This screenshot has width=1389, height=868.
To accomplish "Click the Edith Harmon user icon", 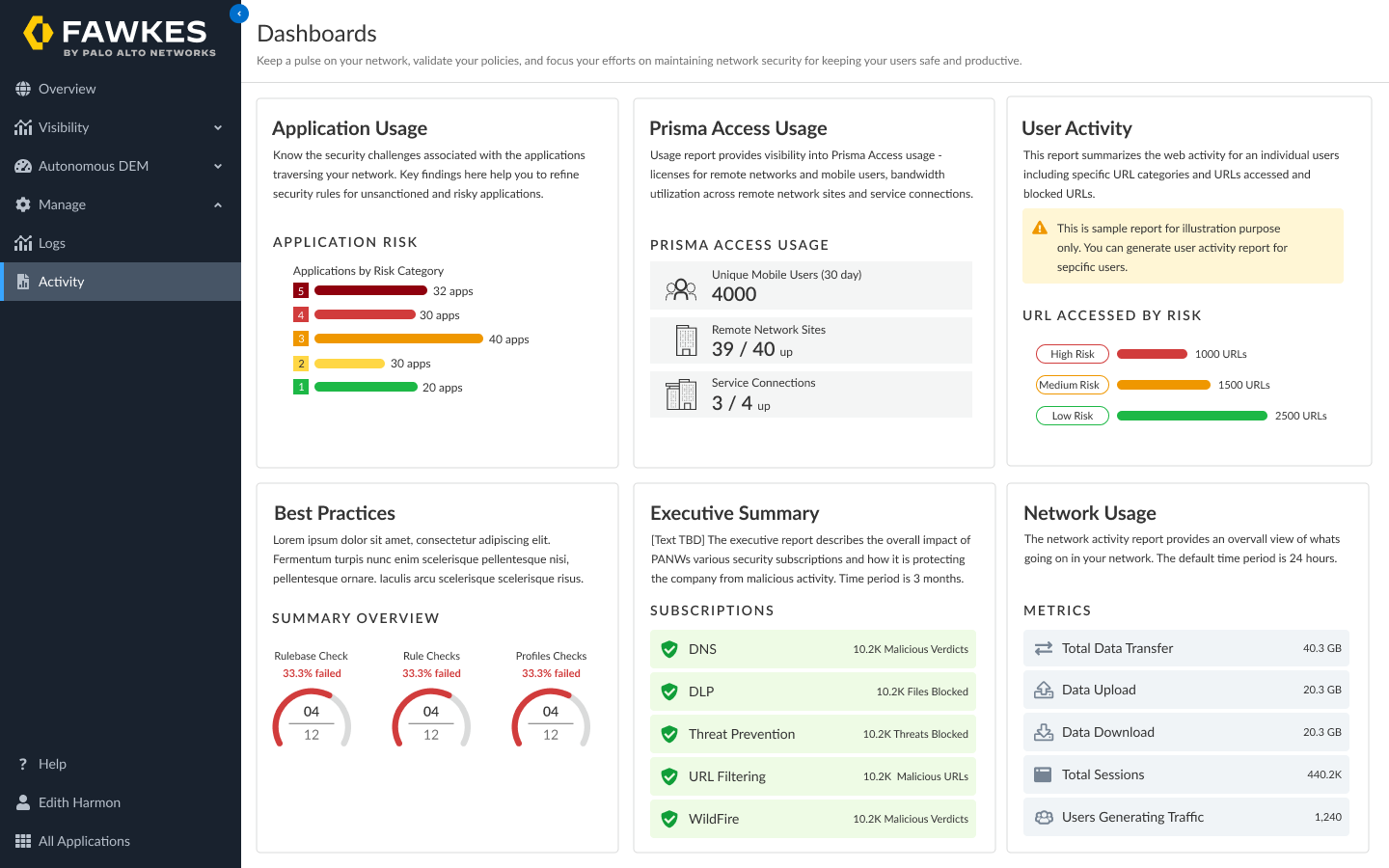I will [x=23, y=802].
